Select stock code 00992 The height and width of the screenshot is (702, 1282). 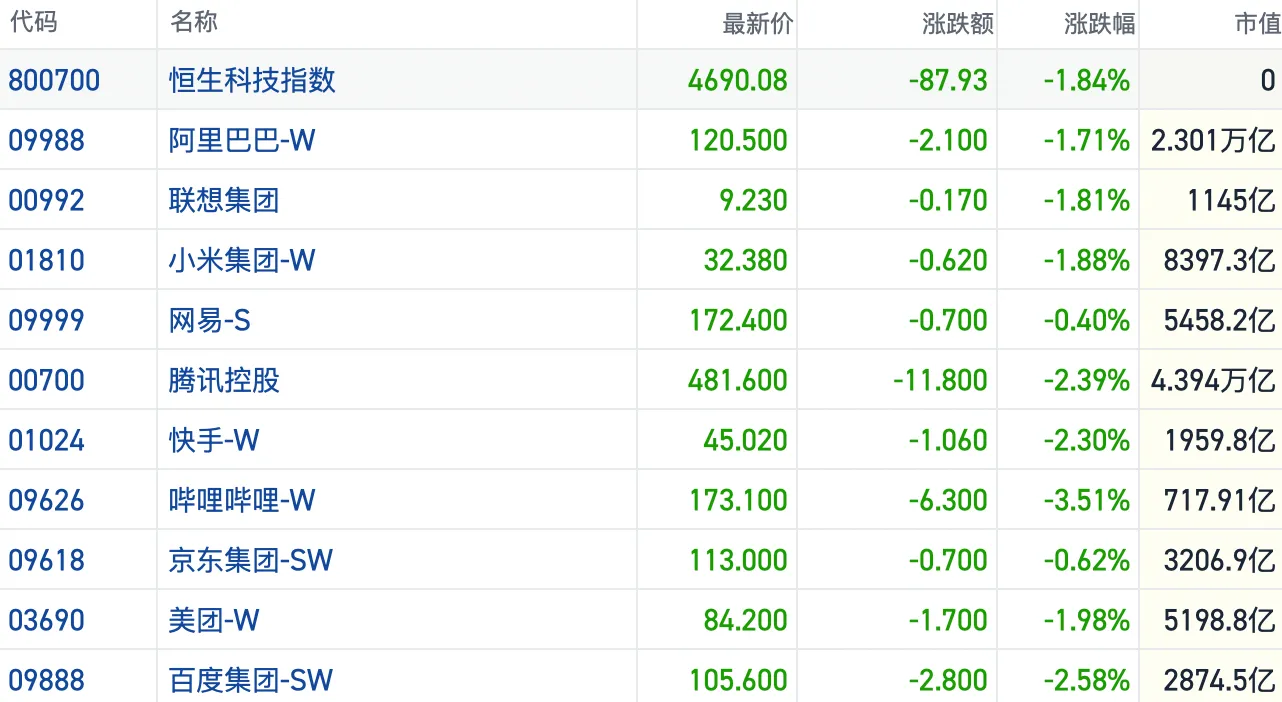point(47,200)
